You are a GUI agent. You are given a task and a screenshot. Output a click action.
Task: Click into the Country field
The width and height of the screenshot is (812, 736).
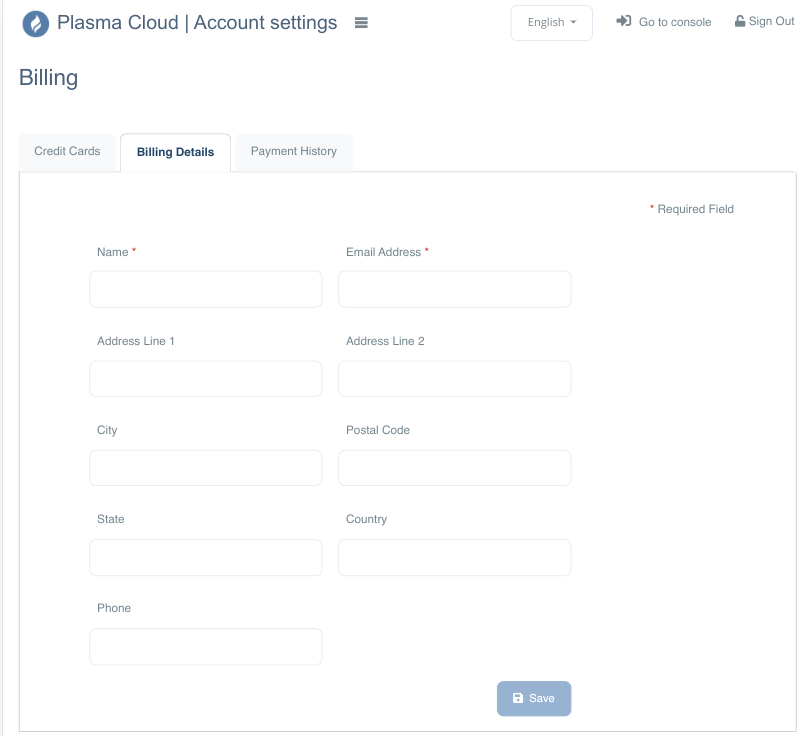click(455, 557)
